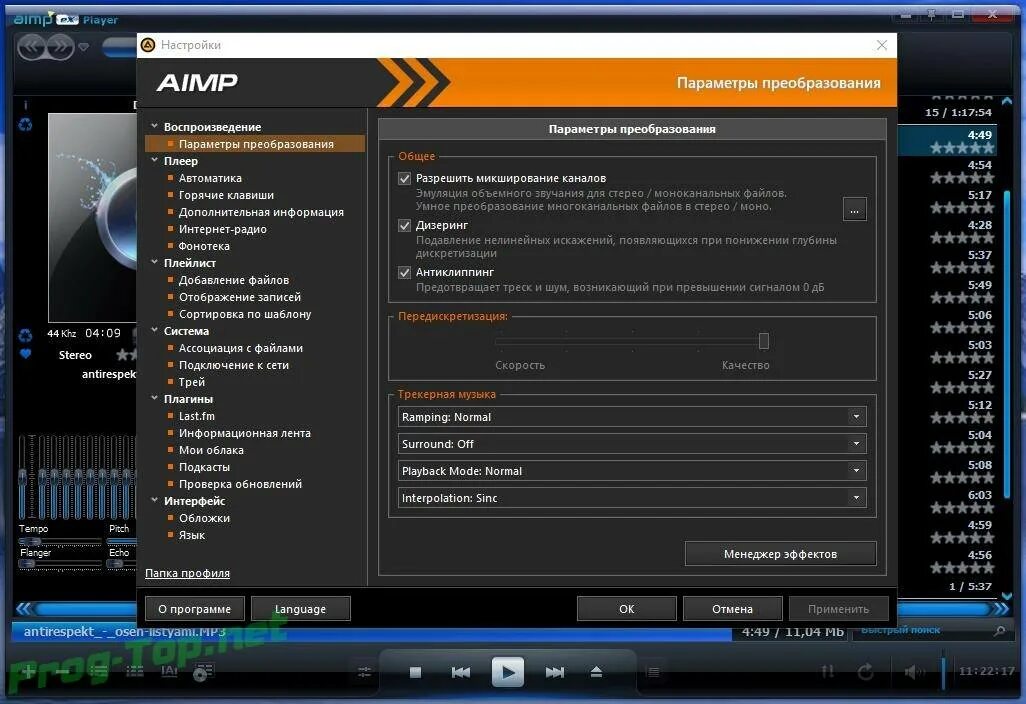Open the Интернет-радио settings page
The height and width of the screenshot is (704, 1026).
(222, 229)
